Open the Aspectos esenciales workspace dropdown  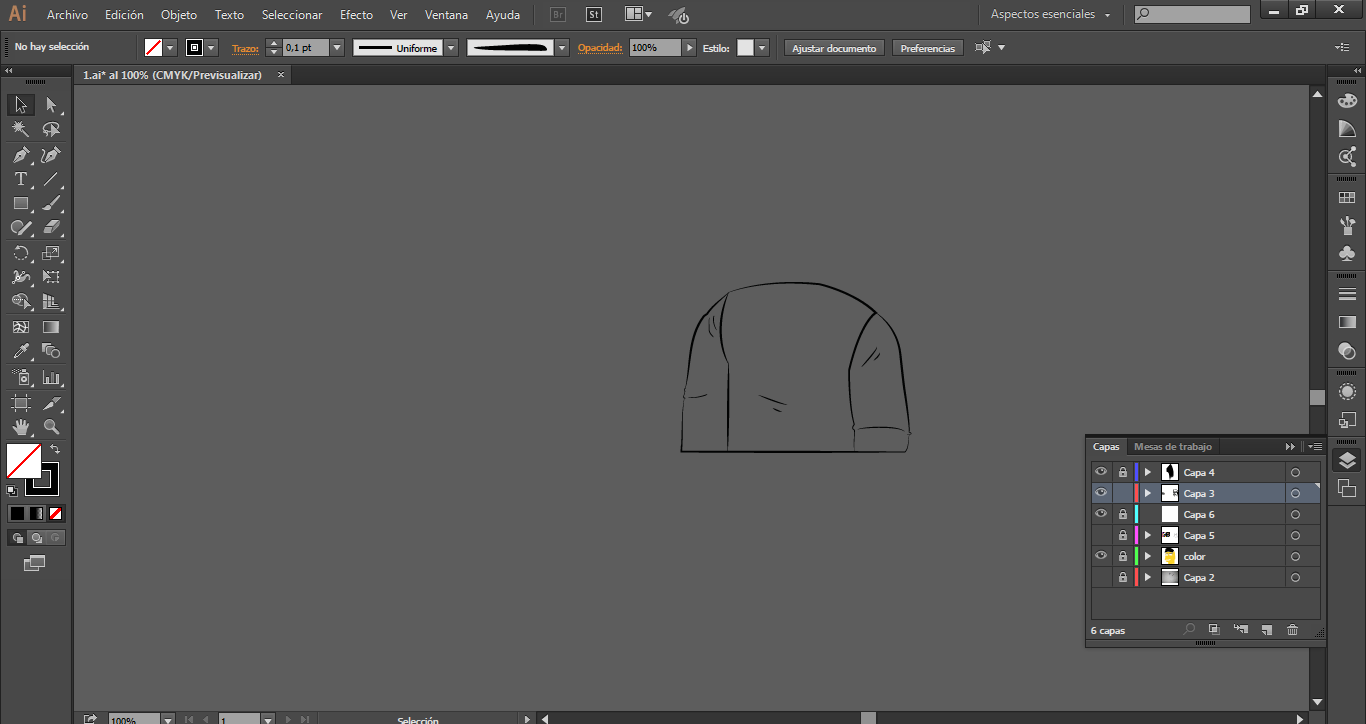click(x=1050, y=15)
